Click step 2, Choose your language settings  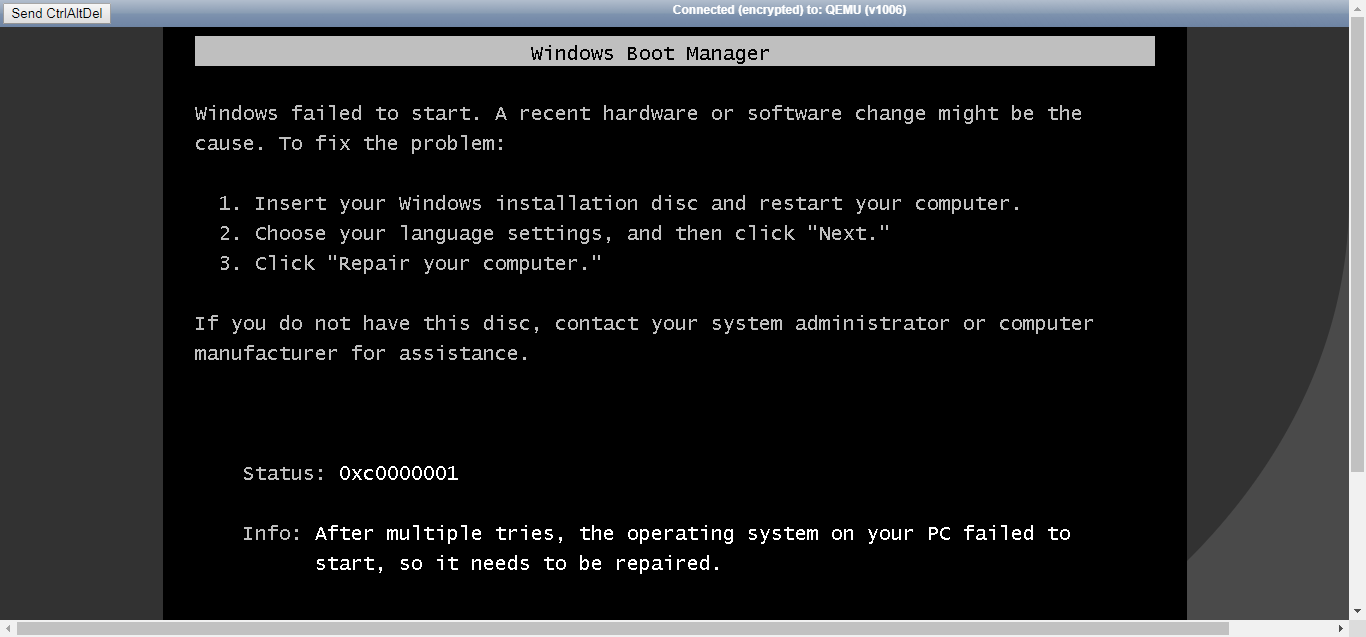[554, 234]
